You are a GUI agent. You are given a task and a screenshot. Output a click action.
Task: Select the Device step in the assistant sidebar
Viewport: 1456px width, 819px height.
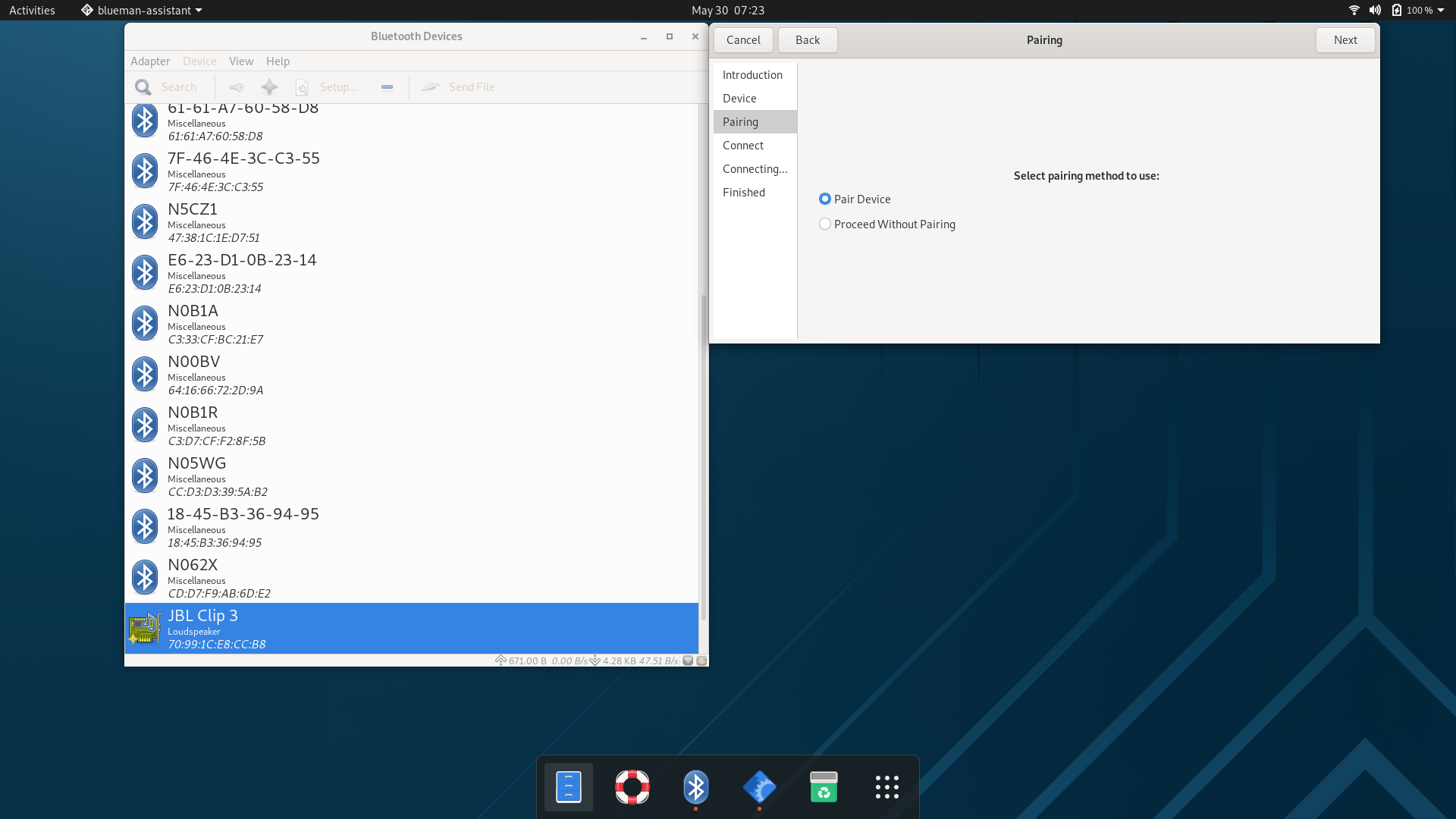tap(755, 99)
